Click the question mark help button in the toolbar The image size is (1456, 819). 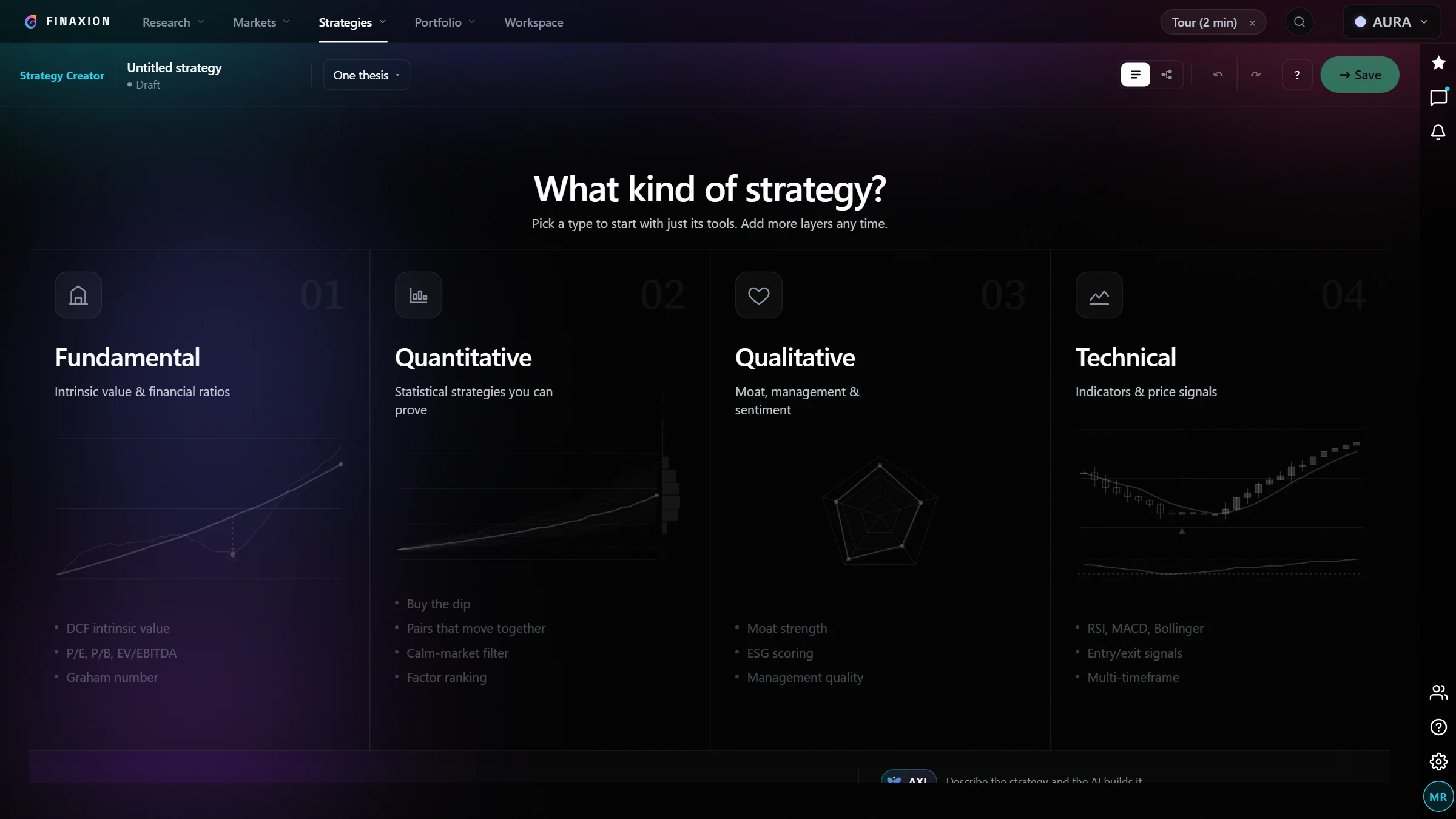click(x=1297, y=75)
